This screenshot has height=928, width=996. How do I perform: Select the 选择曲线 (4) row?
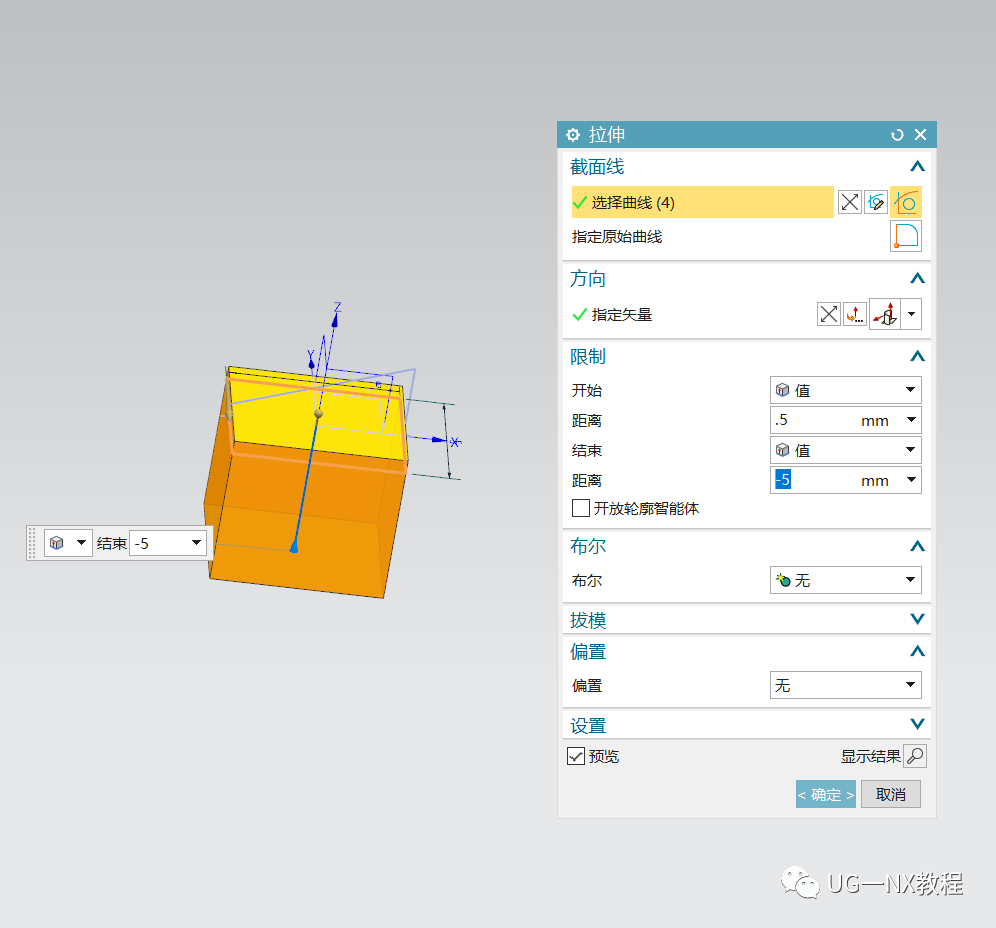703,203
